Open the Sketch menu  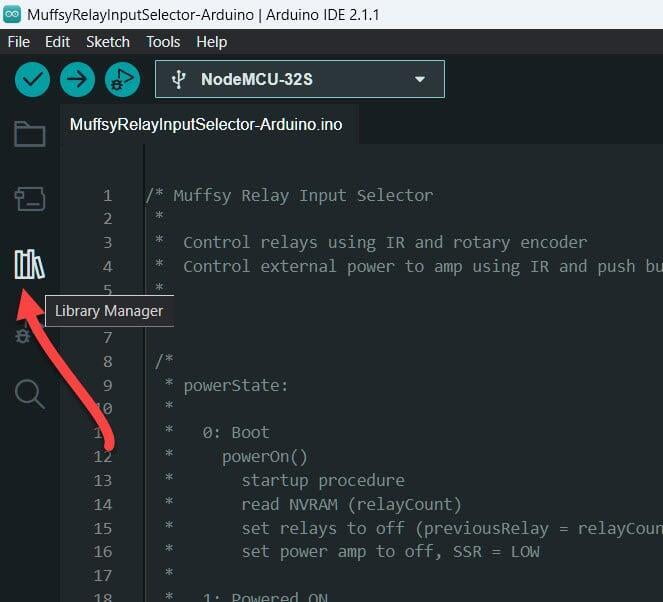click(x=108, y=42)
